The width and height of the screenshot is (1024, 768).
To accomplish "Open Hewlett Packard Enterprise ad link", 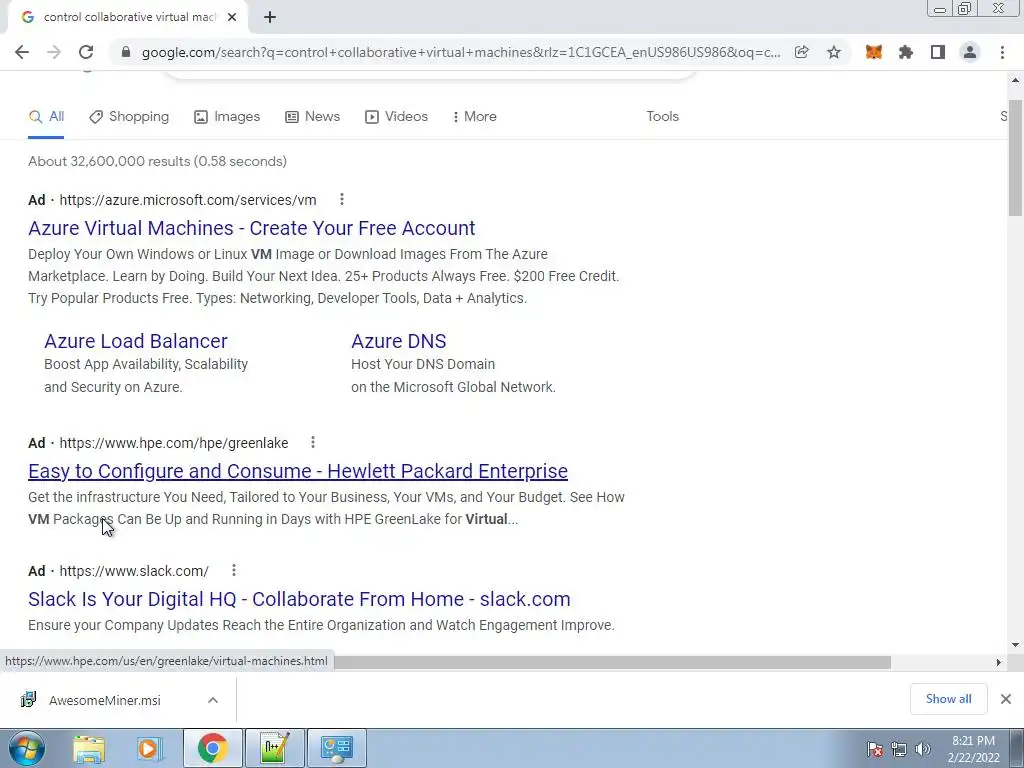I will pyautogui.click(x=298, y=471).
